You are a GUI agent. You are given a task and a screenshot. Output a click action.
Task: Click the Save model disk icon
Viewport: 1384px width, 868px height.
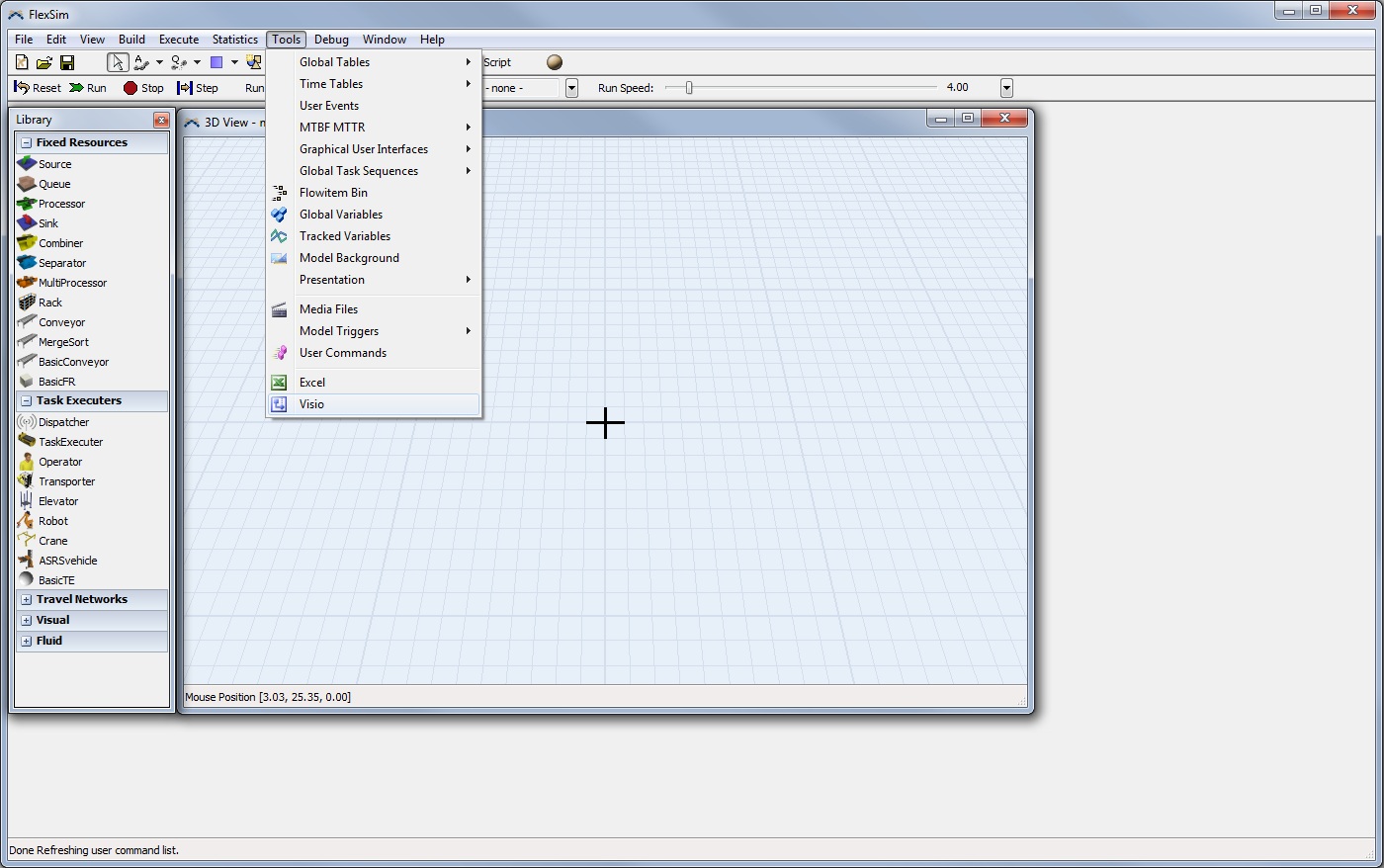(67, 62)
